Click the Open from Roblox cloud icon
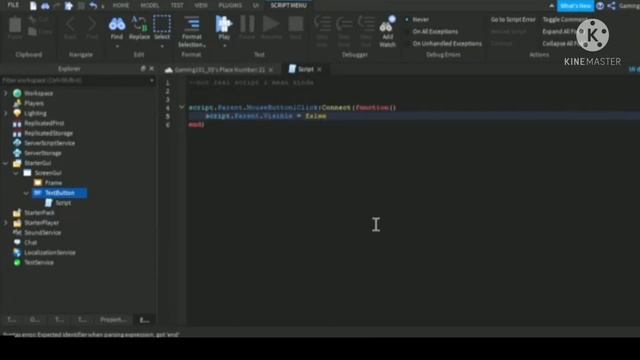 [x=45, y=6]
